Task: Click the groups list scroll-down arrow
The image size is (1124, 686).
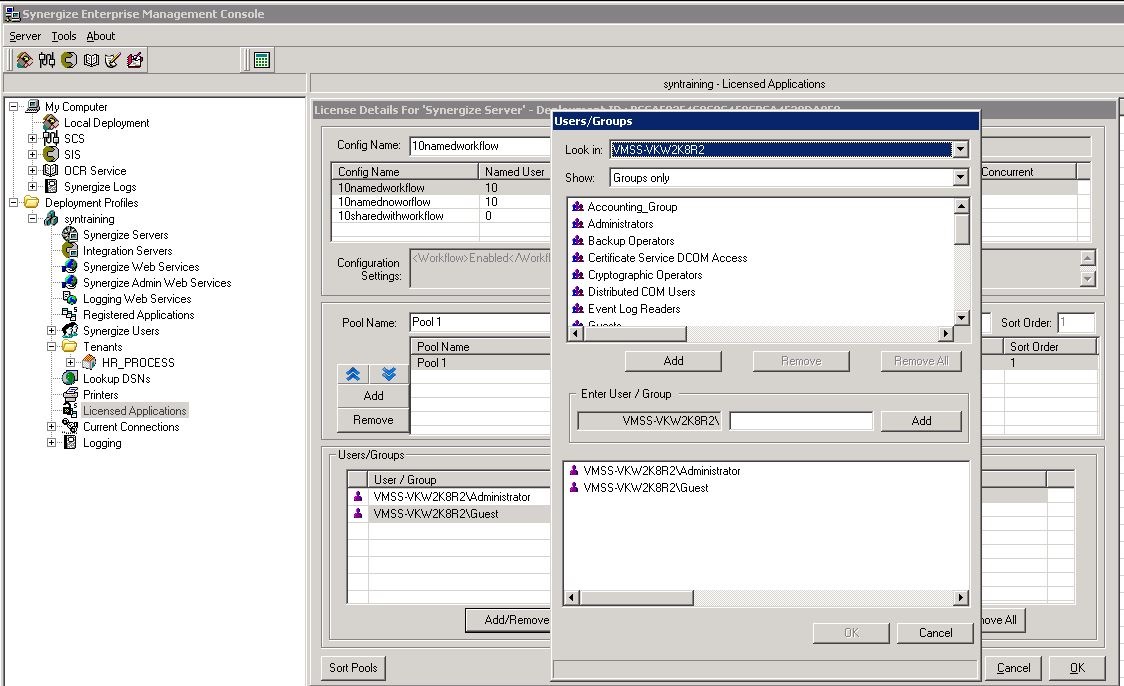Action: click(x=962, y=318)
